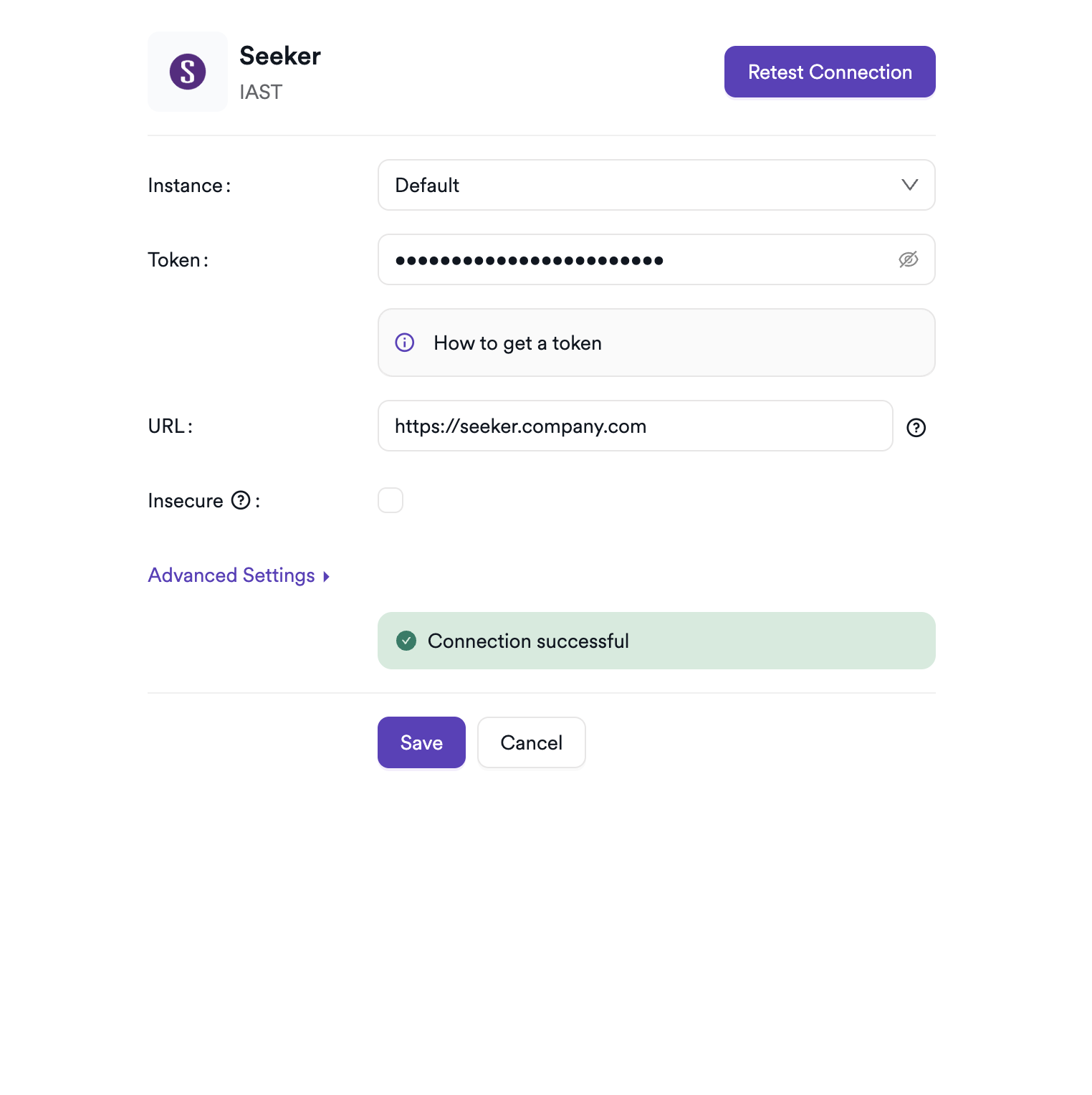The width and height of the screenshot is (1092, 1095).
Task: Open the "How to get a token" help
Action: pyautogui.click(x=517, y=343)
